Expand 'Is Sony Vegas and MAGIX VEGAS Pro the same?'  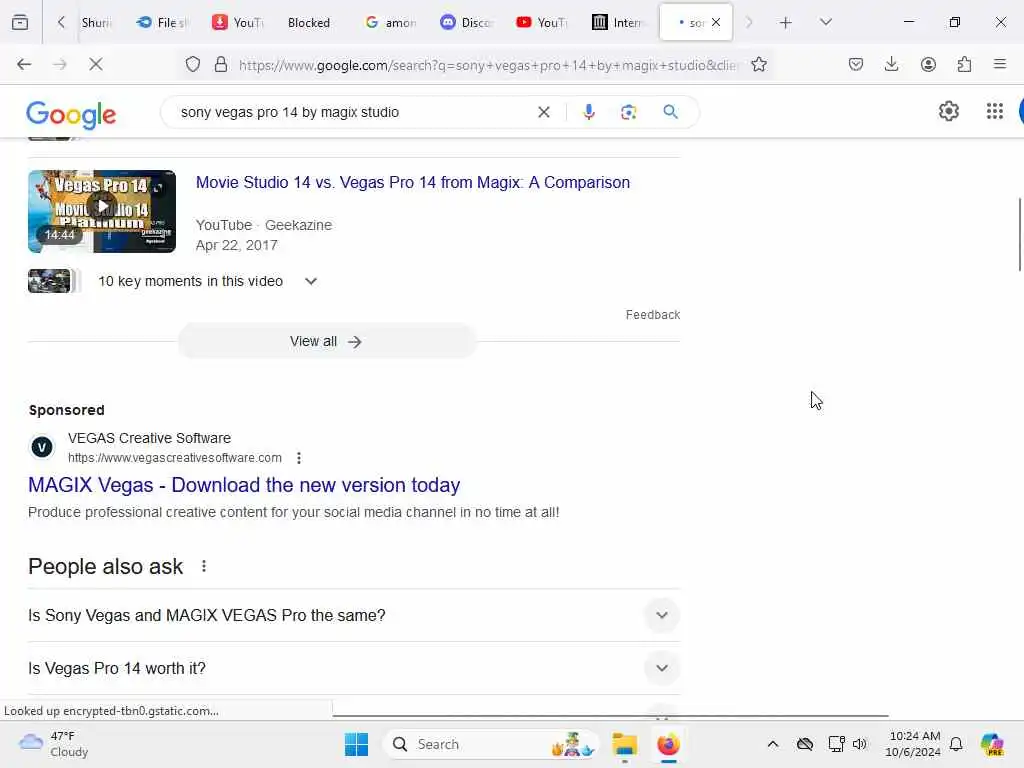[354, 615]
